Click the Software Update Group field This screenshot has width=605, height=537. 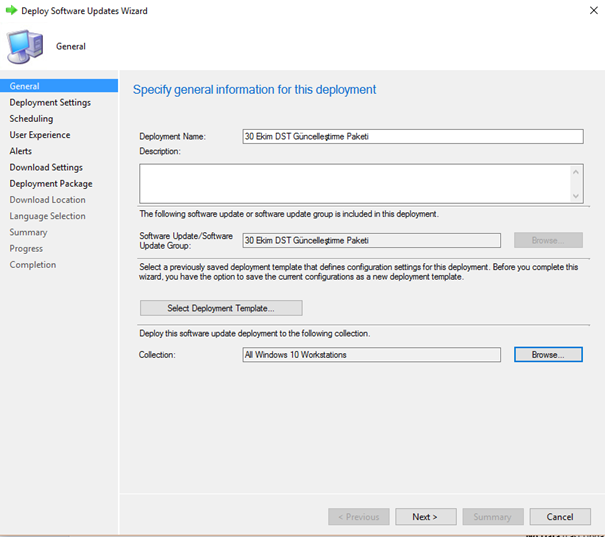click(371, 240)
